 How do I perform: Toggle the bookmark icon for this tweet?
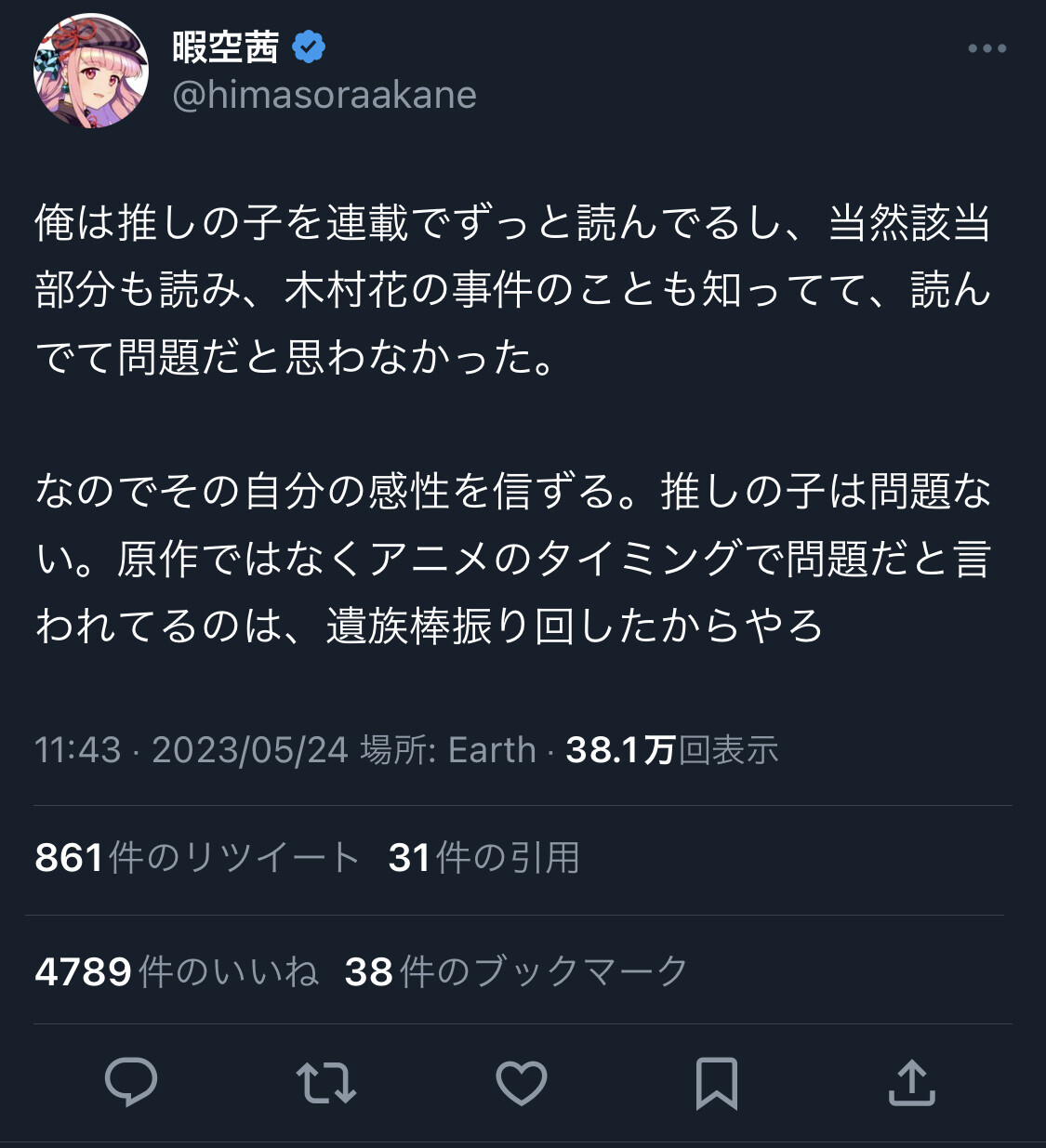(x=717, y=1083)
